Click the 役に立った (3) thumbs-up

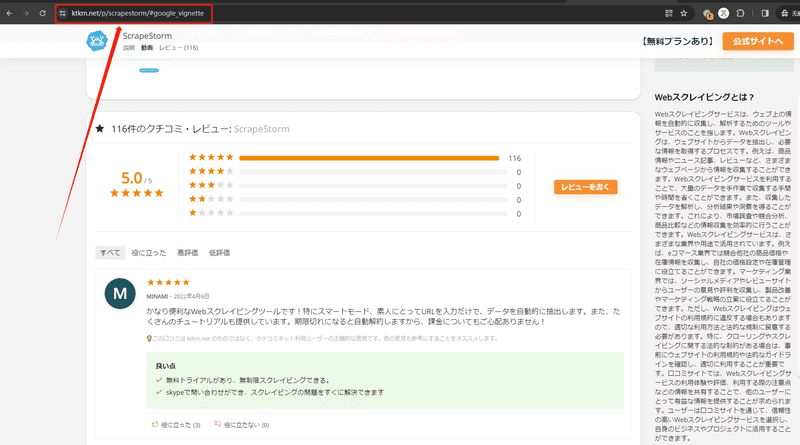coord(176,425)
